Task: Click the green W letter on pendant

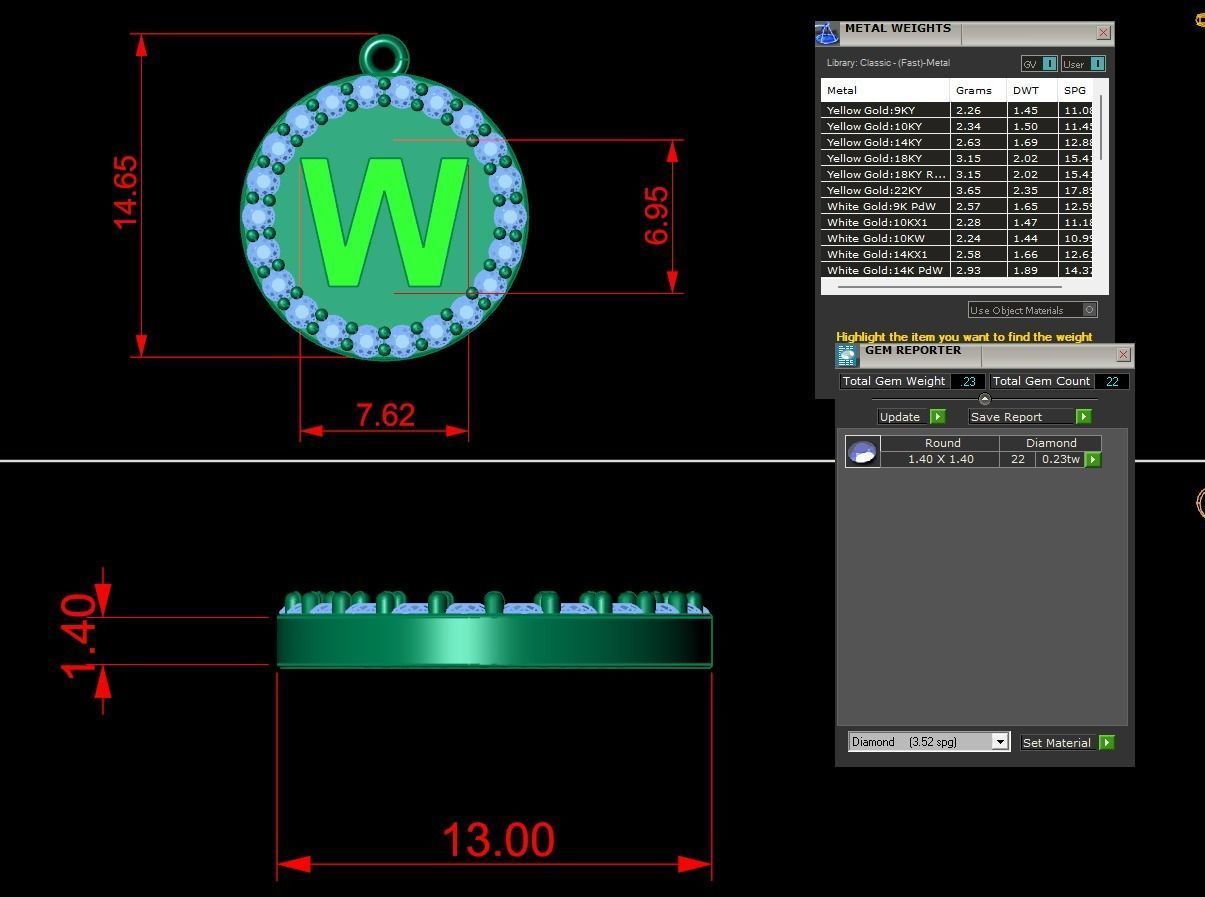Action: [385, 222]
